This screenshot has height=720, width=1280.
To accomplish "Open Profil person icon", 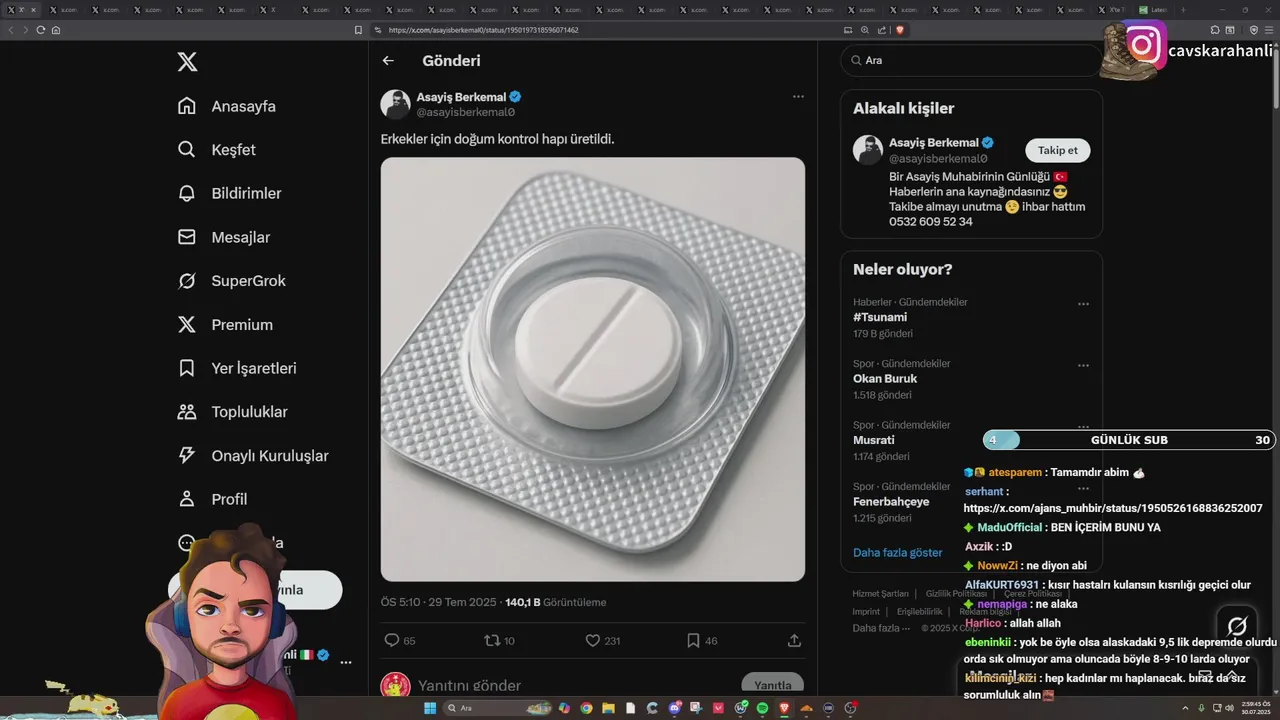I will (186, 499).
